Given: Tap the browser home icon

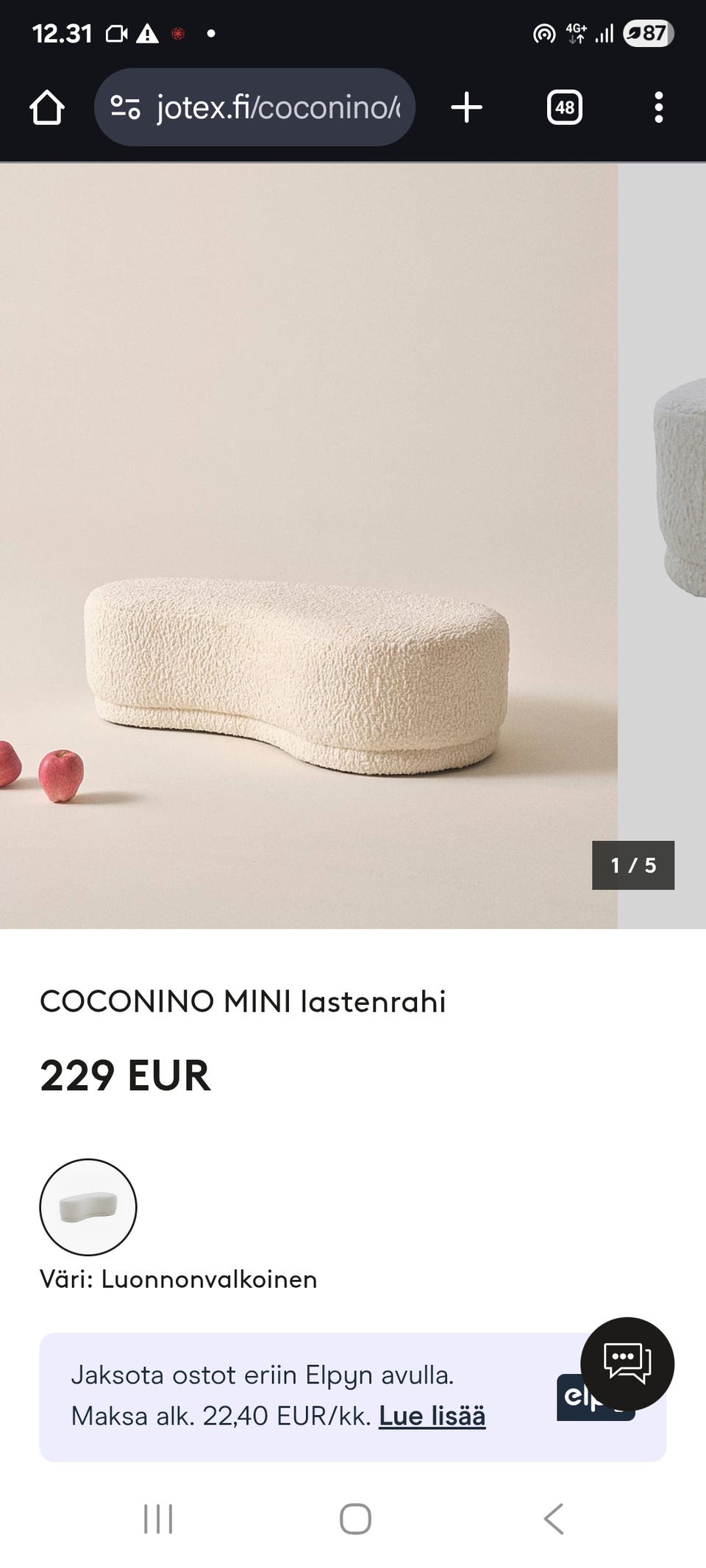Looking at the screenshot, I should coord(47,107).
